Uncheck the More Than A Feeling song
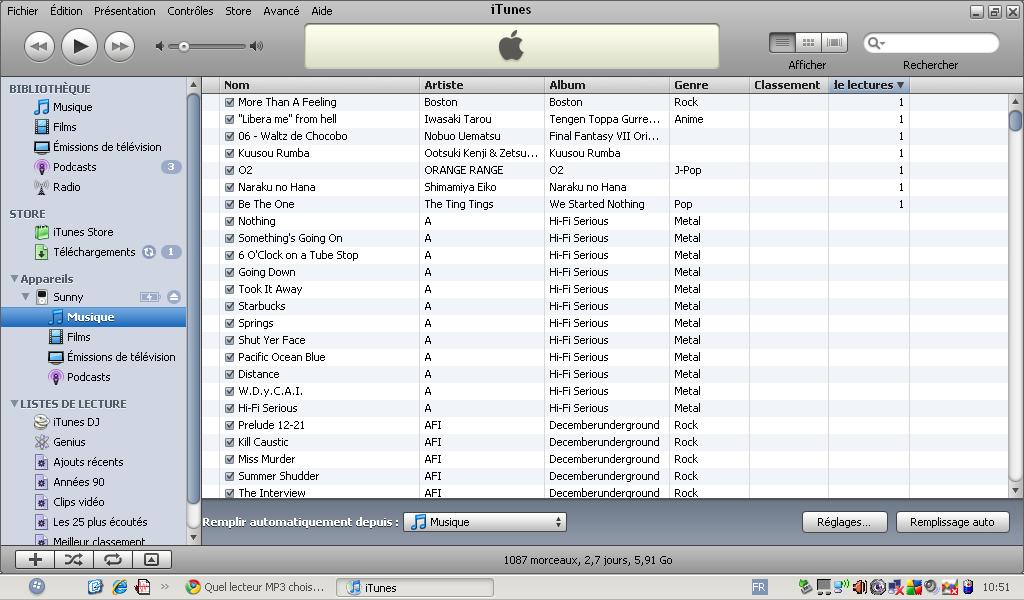Viewport: 1024px width, 600px height. coord(230,102)
